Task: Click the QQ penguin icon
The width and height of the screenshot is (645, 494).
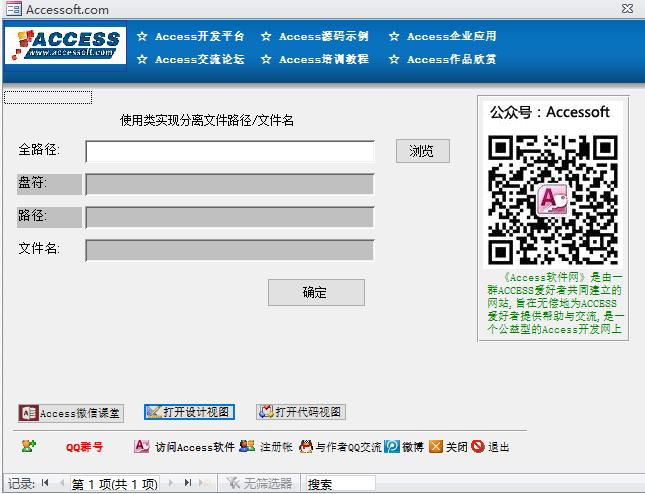Action: click(306, 446)
